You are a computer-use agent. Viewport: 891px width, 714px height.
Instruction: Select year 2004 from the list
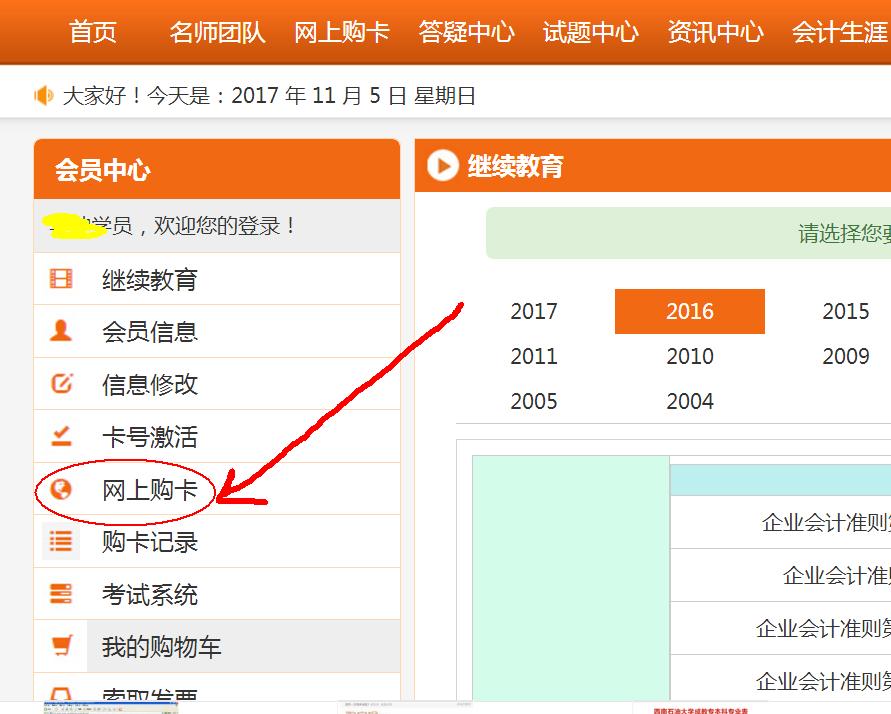click(689, 401)
